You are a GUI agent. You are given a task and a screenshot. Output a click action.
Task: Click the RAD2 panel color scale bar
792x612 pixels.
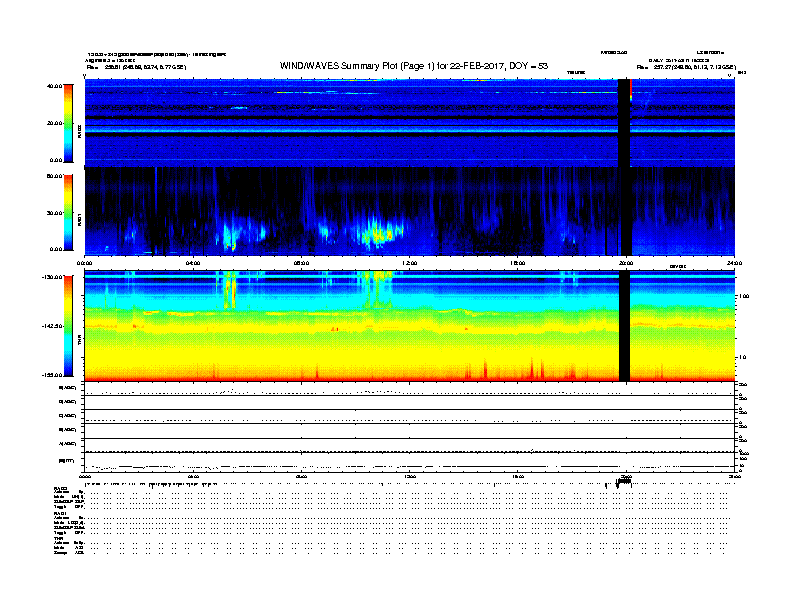pyautogui.click(x=68, y=123)
